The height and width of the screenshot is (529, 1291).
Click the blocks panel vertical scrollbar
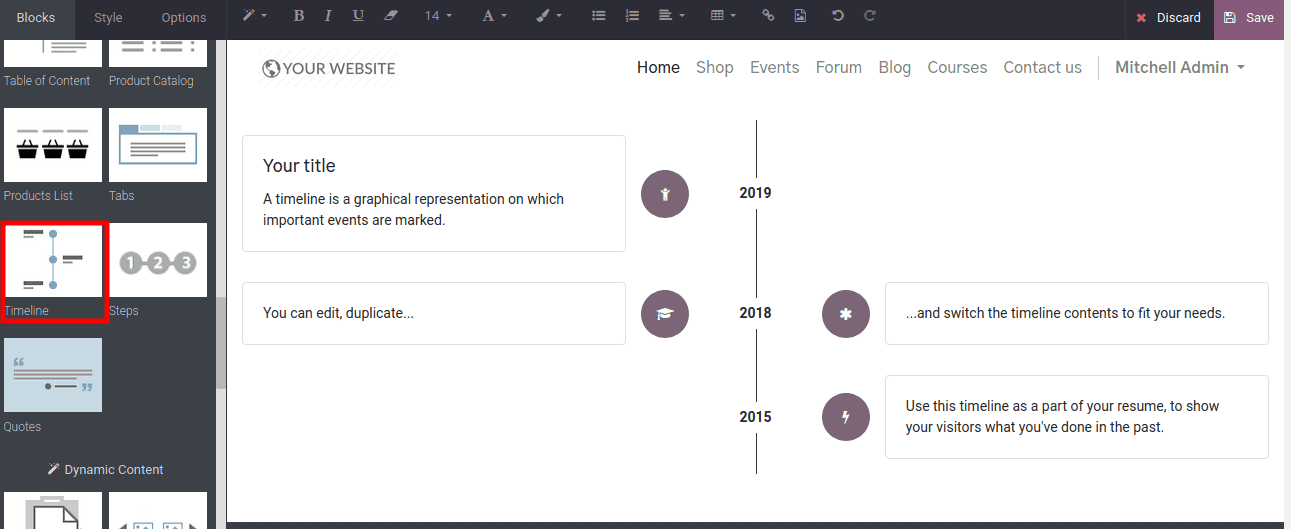point(221,341)
